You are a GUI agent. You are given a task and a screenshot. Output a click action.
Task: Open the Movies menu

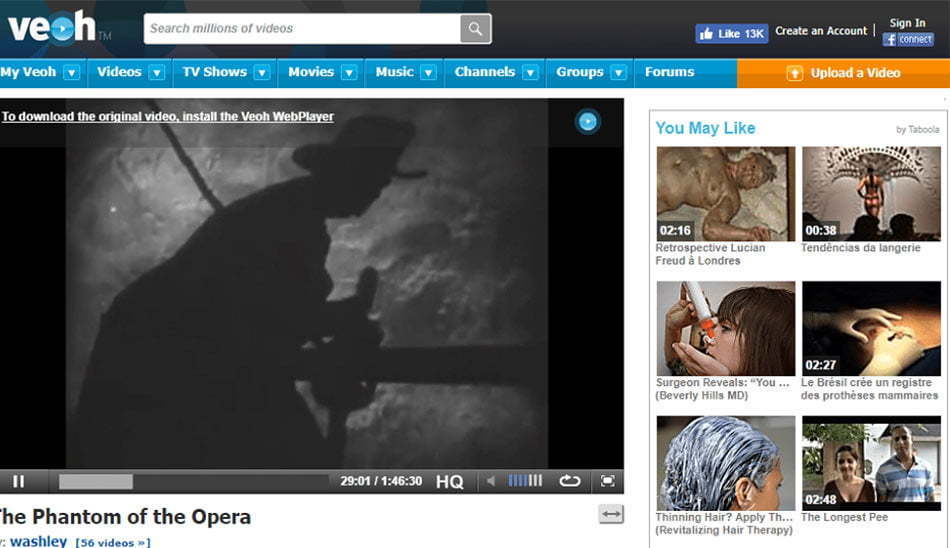[x=311, y=72]
